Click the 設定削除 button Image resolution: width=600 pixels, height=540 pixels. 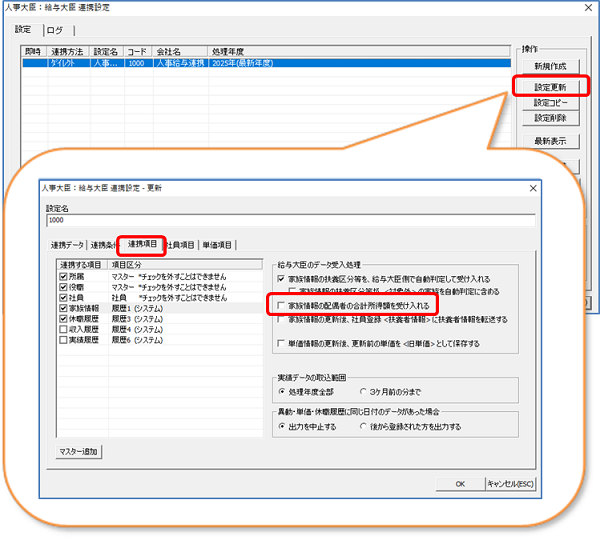549,118
